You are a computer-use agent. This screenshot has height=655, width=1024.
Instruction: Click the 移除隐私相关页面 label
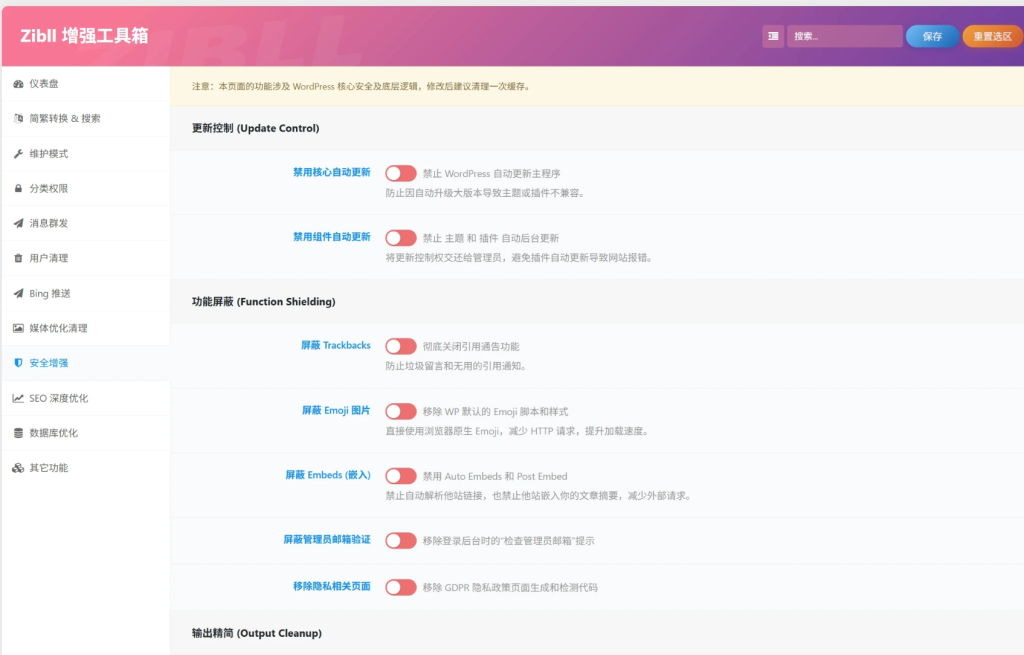pos(332,586)
